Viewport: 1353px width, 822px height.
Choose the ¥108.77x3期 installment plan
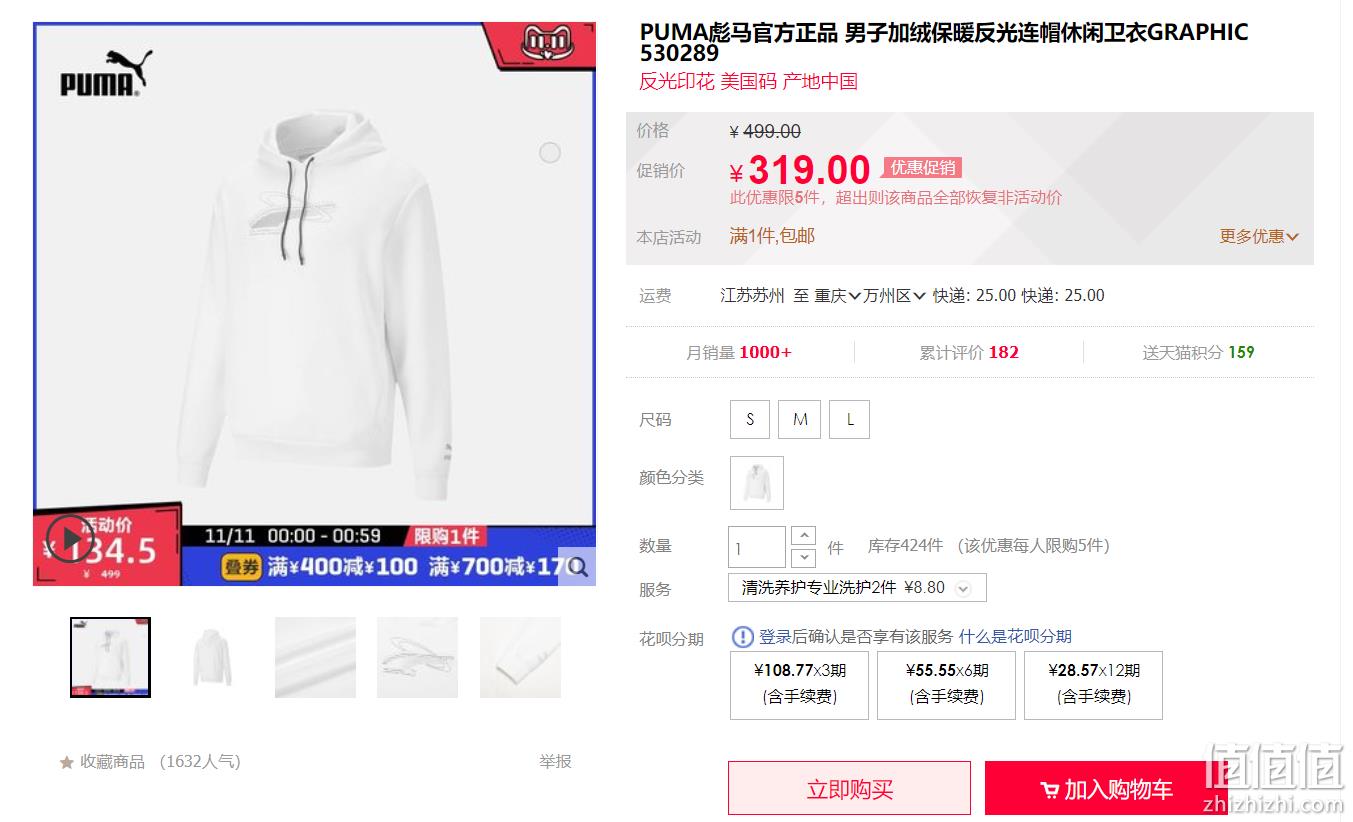pyautogui.click(x=799, y=685)
